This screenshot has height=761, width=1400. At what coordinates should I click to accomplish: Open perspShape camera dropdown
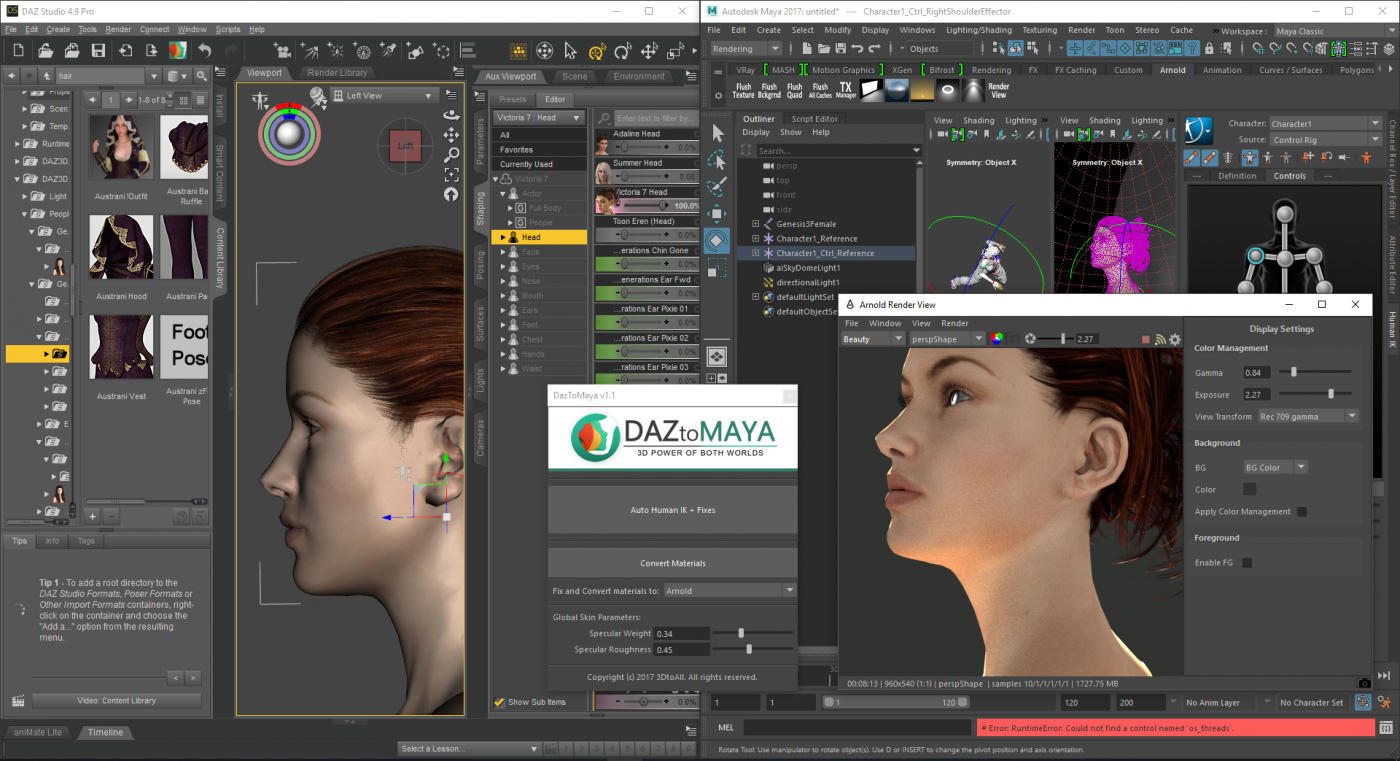pyautogui.click(x=946, y=339)
